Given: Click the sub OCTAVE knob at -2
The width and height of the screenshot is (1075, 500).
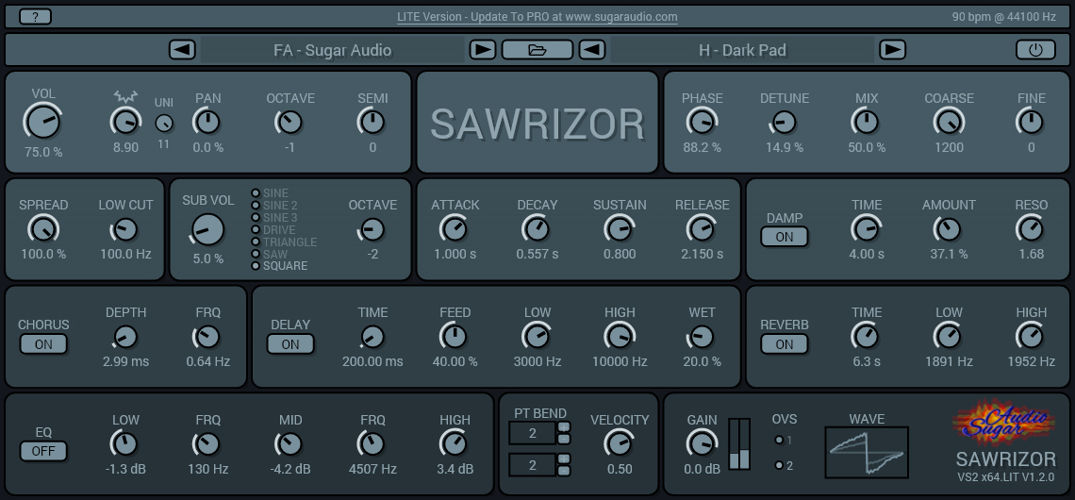Looking at the screenshot, I should point(372,229).
